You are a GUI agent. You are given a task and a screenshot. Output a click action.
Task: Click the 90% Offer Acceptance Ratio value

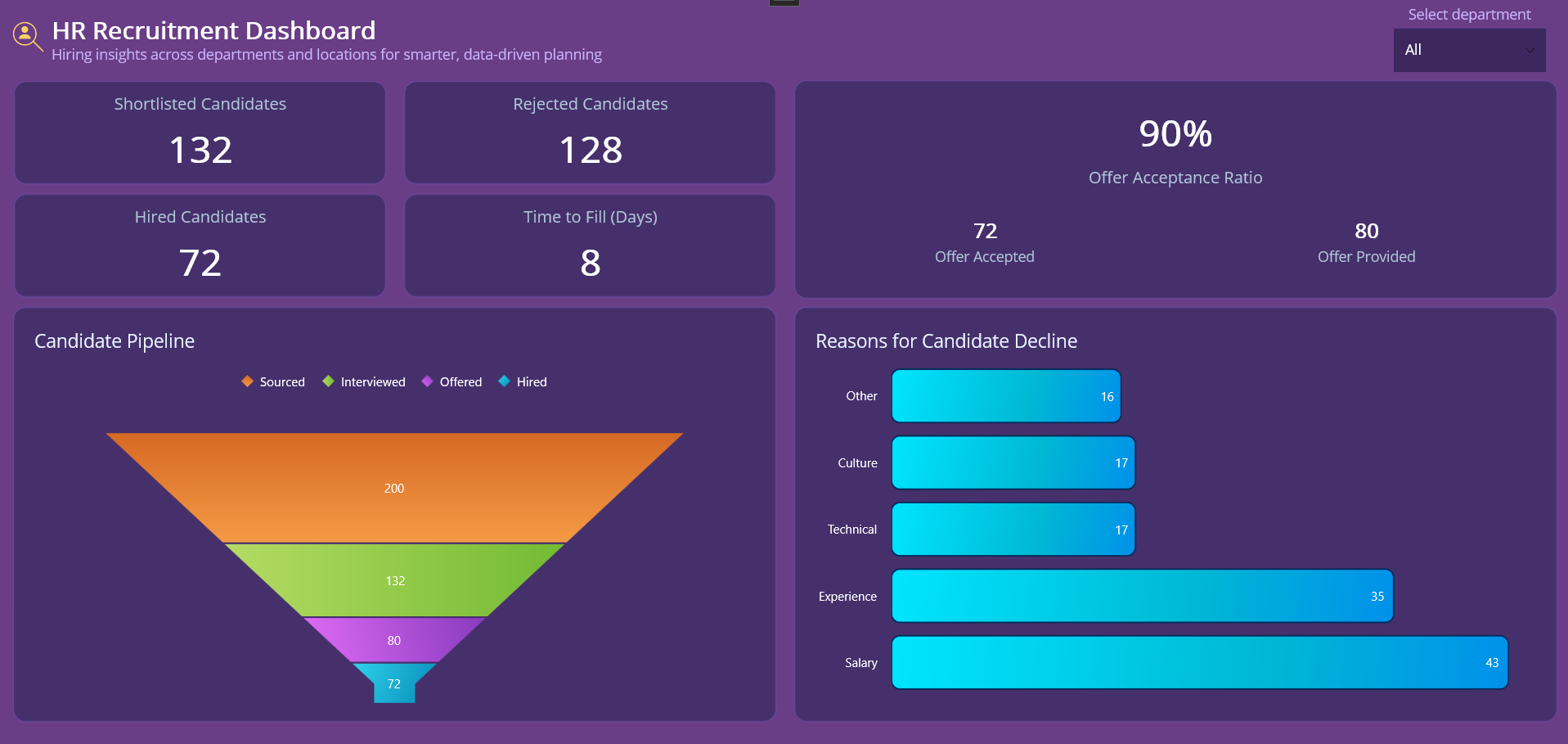point(1175,133)
